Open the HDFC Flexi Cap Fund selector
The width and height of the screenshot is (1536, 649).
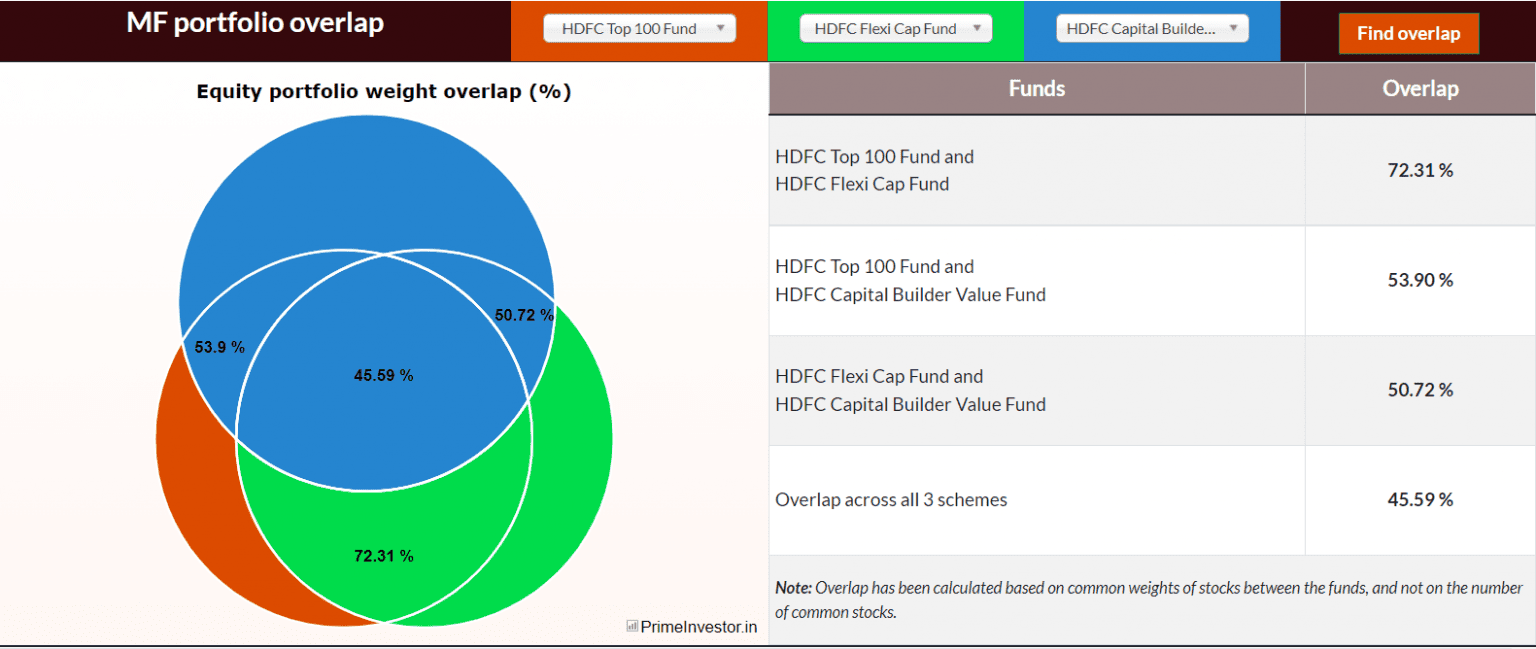pyautogui.click(x=894, y=28)
